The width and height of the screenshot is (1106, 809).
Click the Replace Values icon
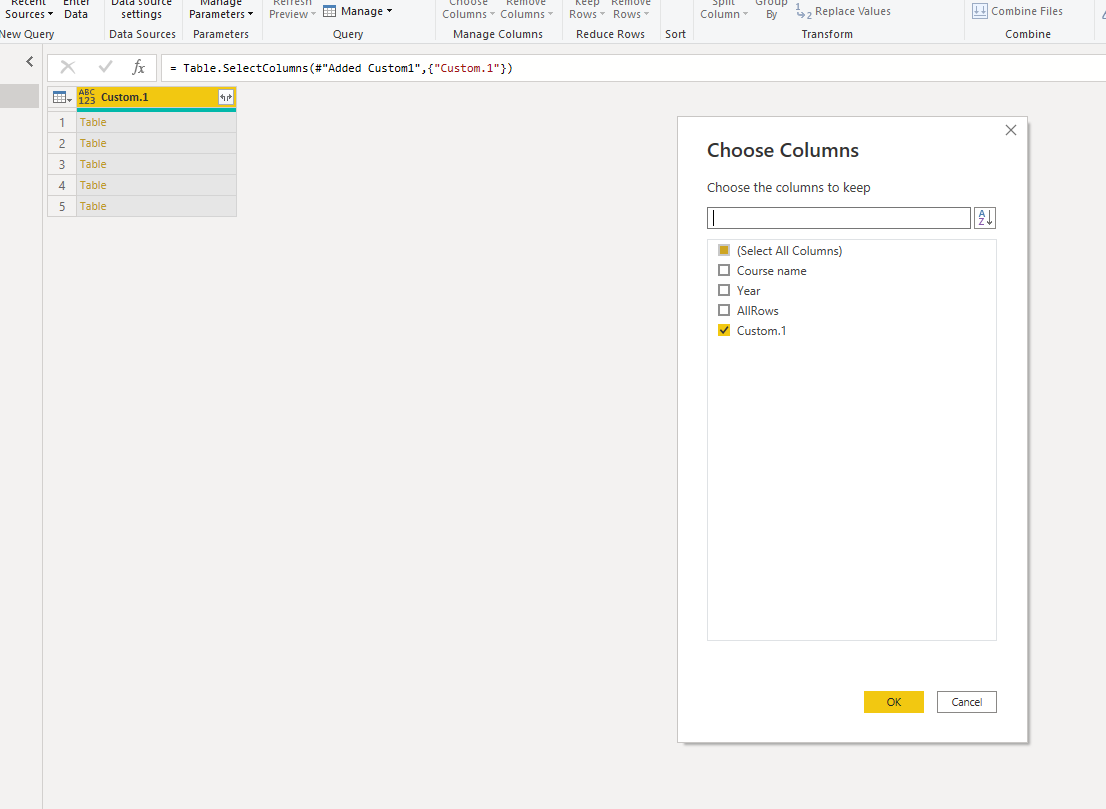point(803,11)
